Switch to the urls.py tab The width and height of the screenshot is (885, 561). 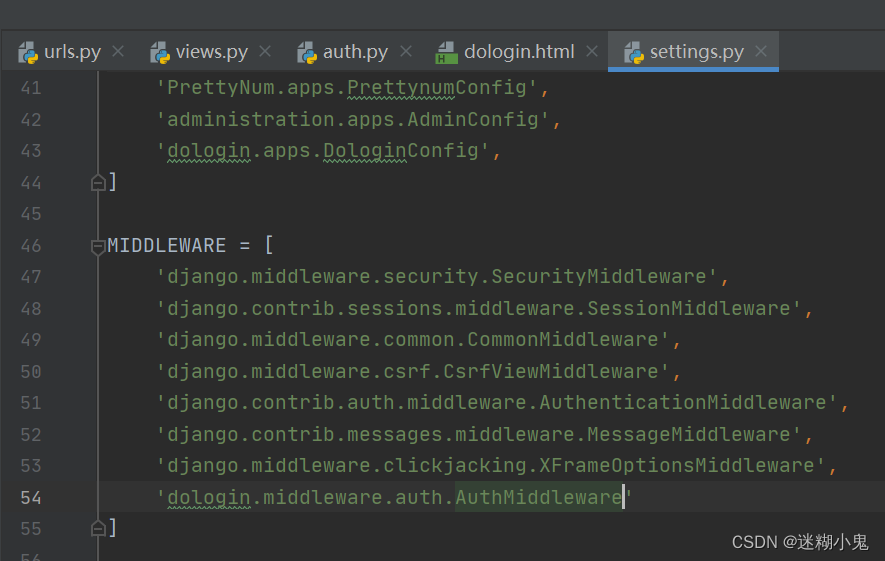click(71, 52)
